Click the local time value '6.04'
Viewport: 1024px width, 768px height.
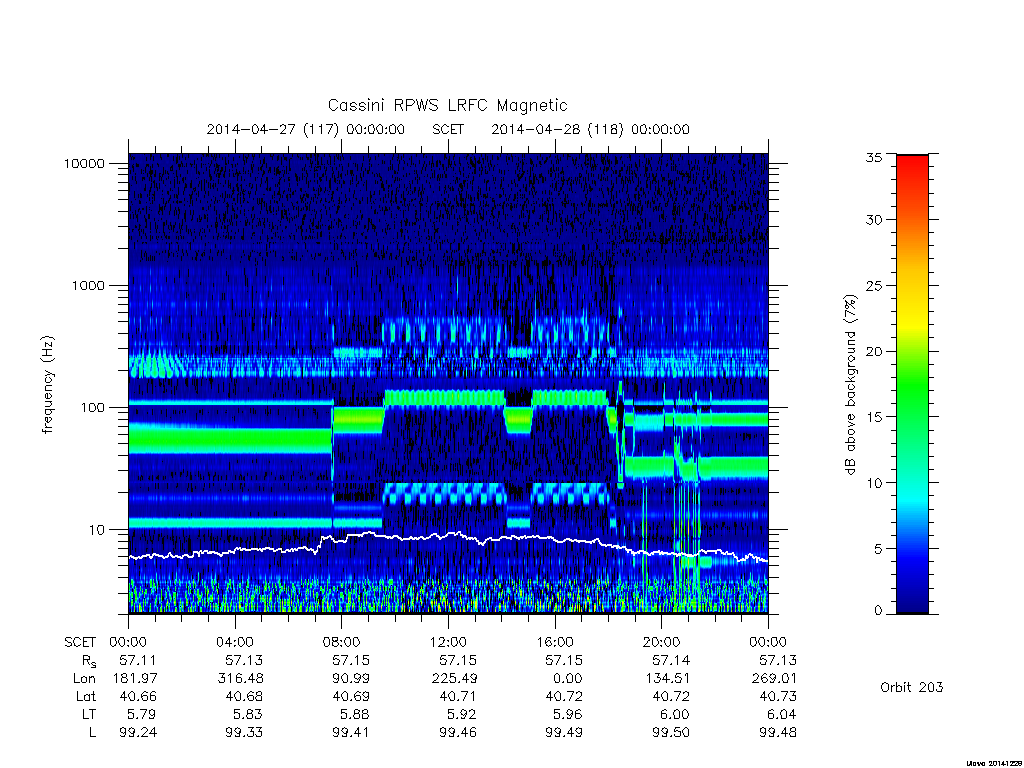pos(782,714)
